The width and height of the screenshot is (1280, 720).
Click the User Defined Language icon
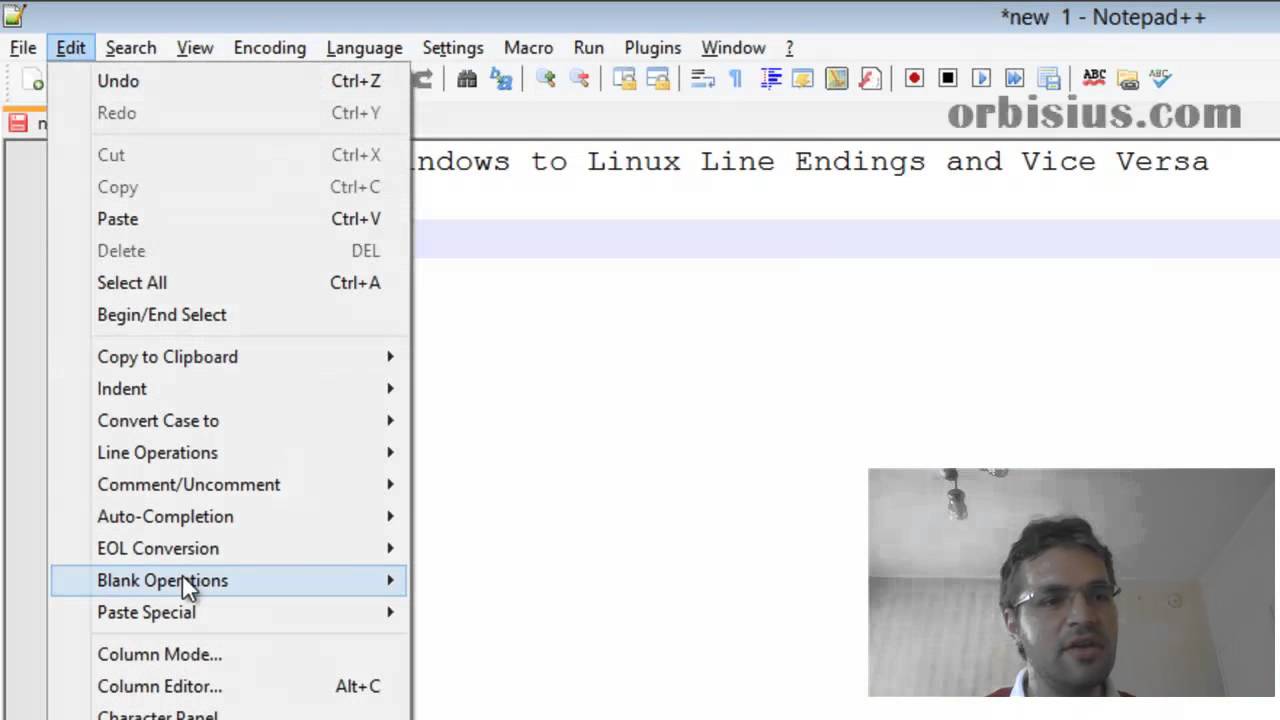803,79
